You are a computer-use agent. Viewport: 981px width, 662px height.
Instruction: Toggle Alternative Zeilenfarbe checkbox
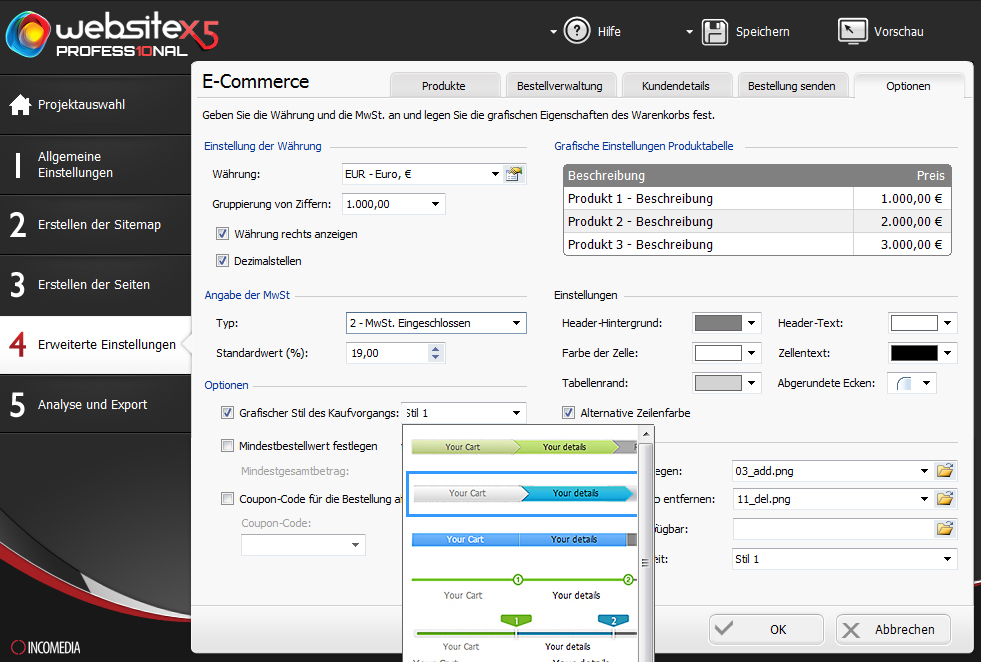coord(568,412)
